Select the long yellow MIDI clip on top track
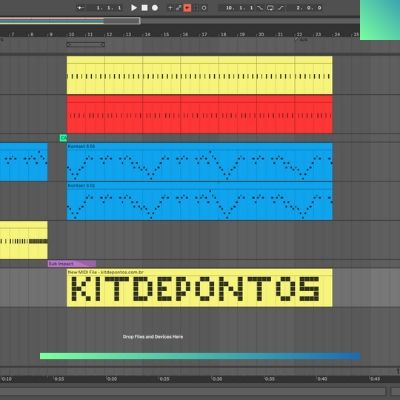Screen dimensions: 400x400 tap(199, 75)
